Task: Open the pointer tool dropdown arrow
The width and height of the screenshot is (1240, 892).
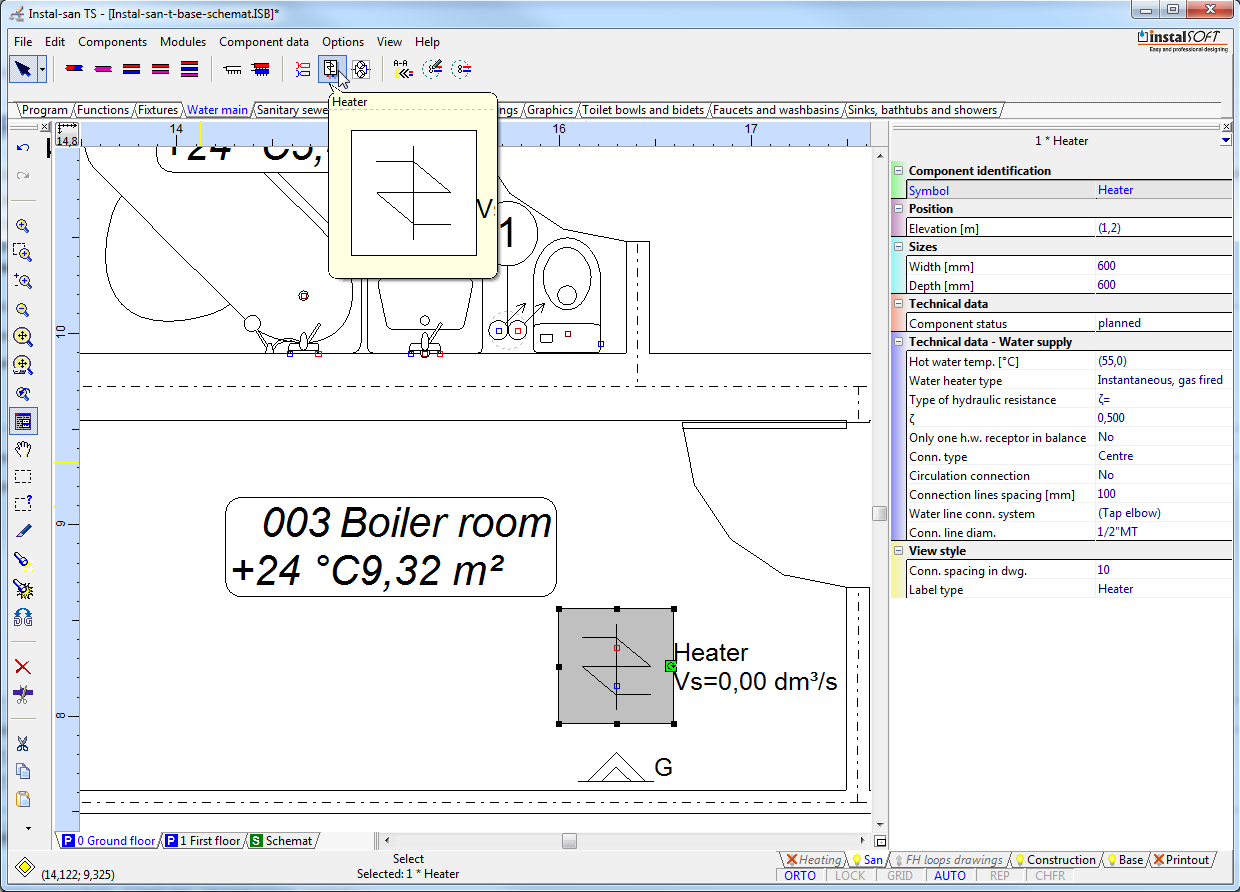Action: coord(42,70)
